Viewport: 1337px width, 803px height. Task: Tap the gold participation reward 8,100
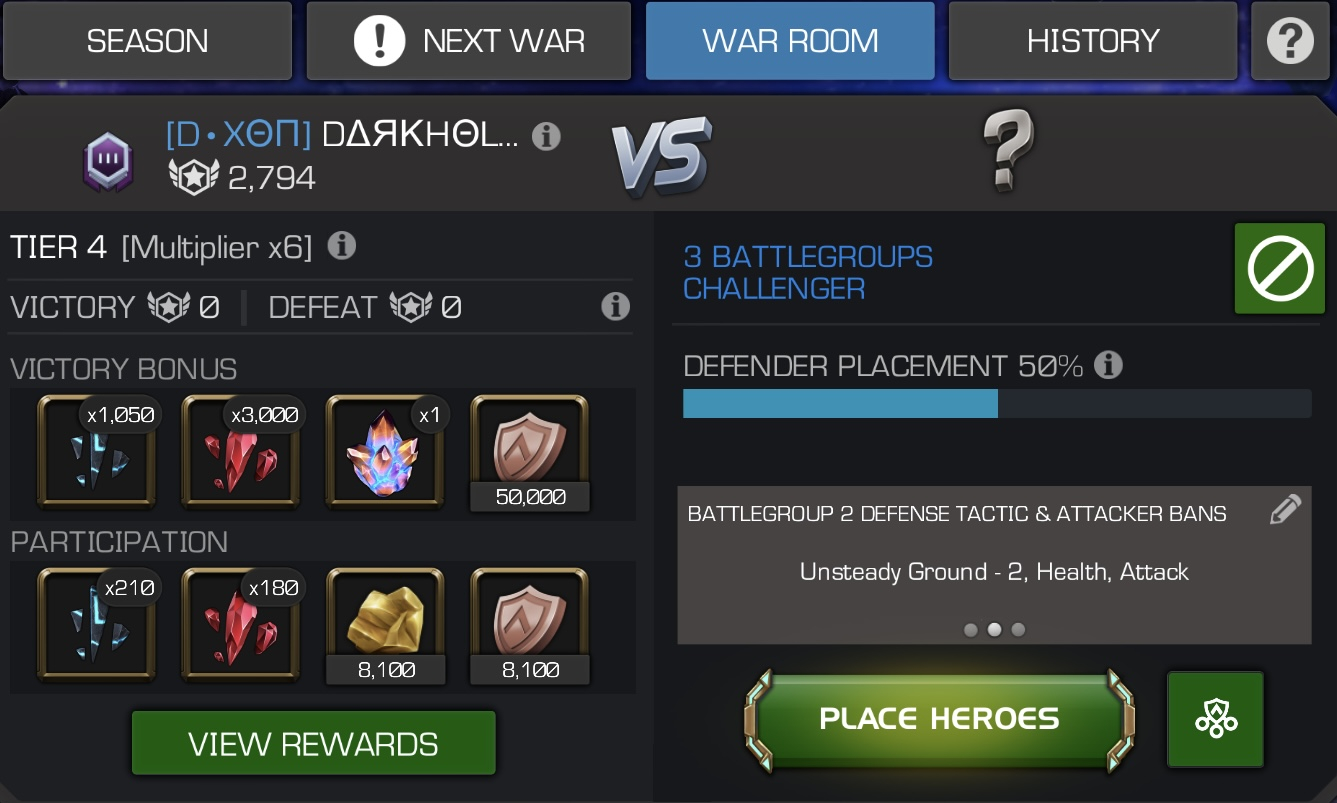[385, 626]
